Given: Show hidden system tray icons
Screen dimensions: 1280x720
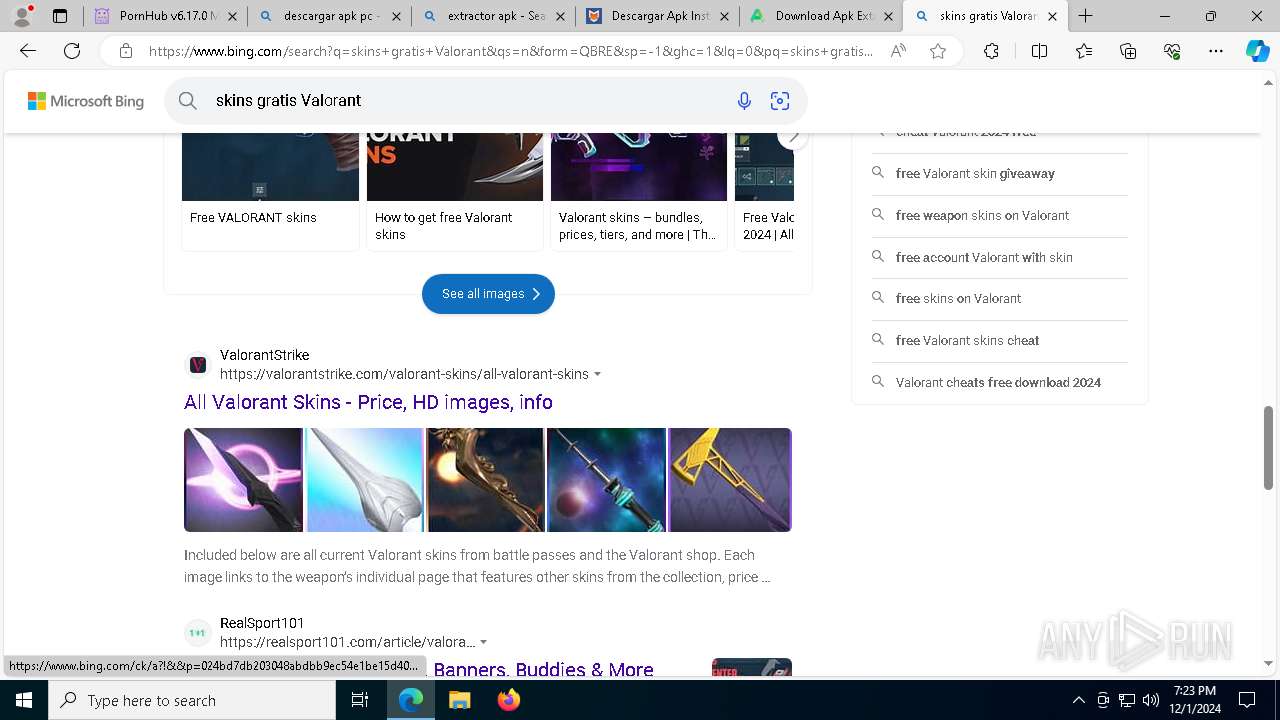Looking at the screenshot, I should 1078,700.
